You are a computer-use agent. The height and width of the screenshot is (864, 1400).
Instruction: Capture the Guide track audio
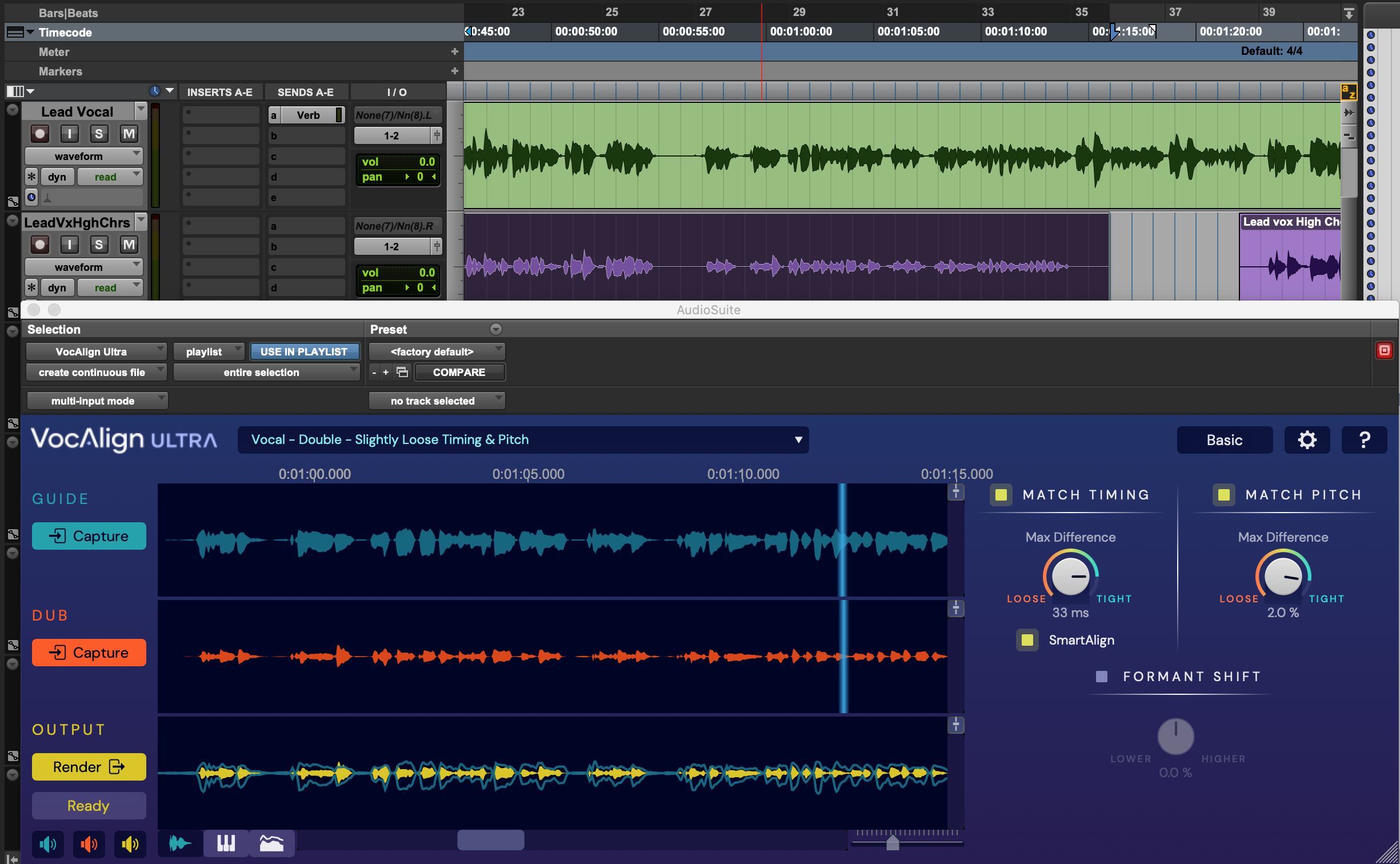point(89,536)
